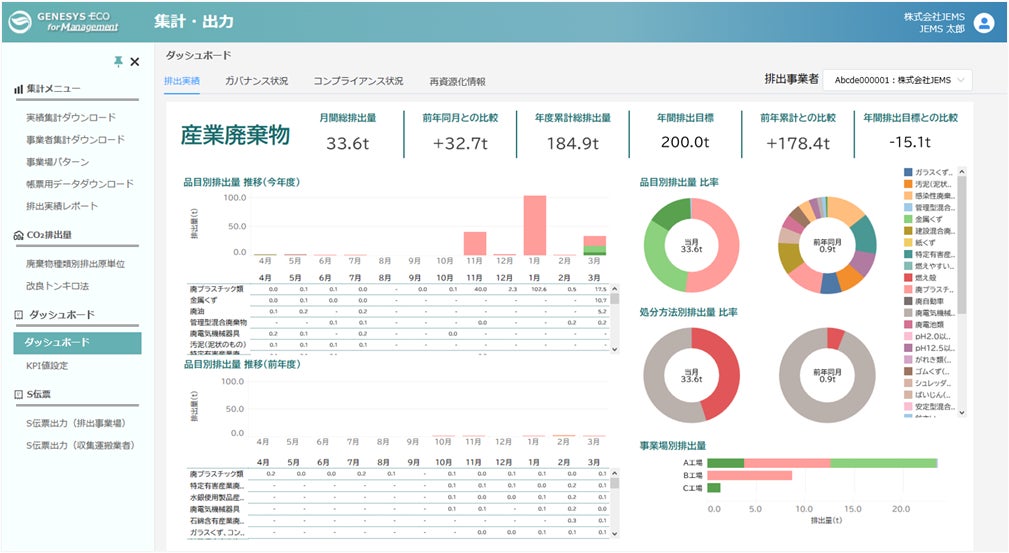Click the March stacked bar in this-year chart
This screenshot has width=1009, height=553.
pyautogui.click(x=595, y=245)
